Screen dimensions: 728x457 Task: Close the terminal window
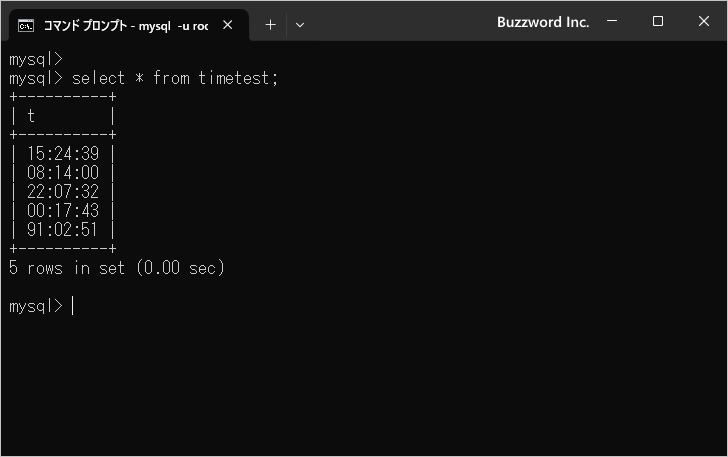tap(704, 21)
